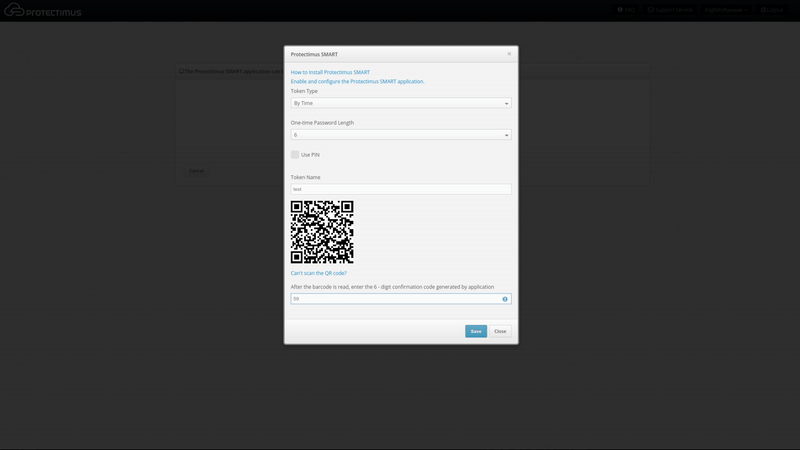This screenshot has height=450, width=800.
Task: Open the Can't scan the QR code link
Action: point(318,273)
